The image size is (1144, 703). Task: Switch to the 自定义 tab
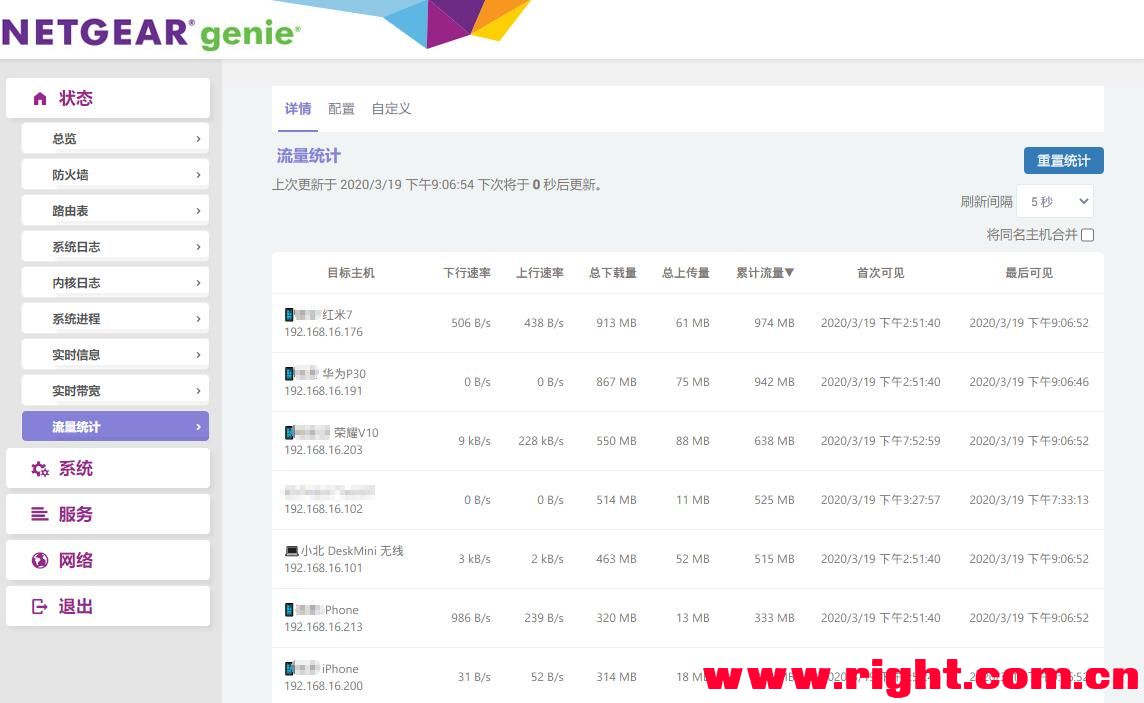tap(391, 109)
